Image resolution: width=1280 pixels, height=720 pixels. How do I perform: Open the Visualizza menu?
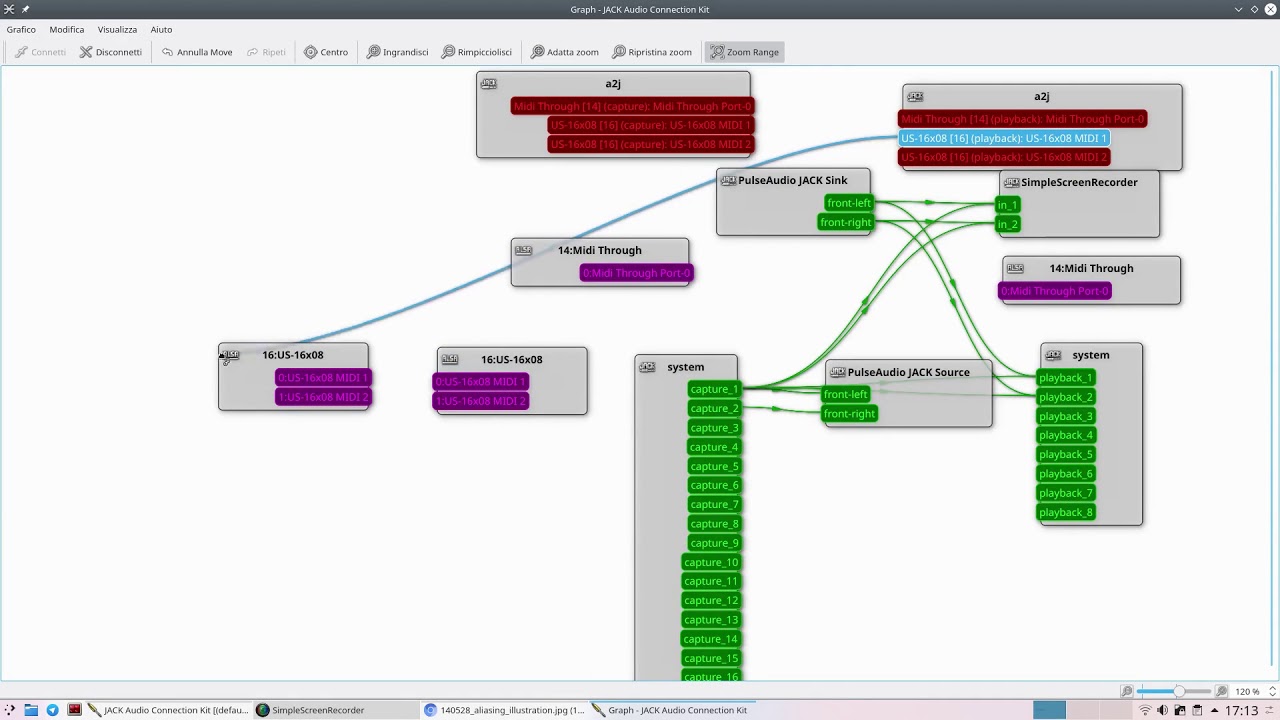pos(117,29)
